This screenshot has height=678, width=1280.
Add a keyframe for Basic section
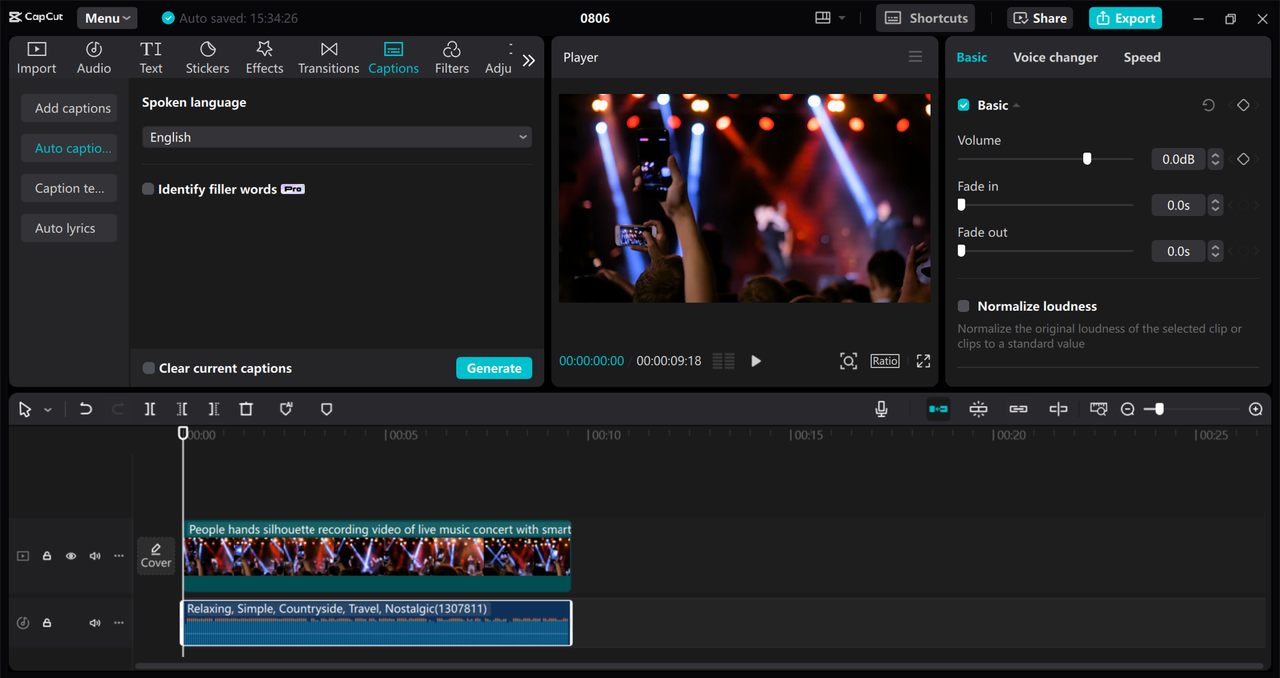1243,105
